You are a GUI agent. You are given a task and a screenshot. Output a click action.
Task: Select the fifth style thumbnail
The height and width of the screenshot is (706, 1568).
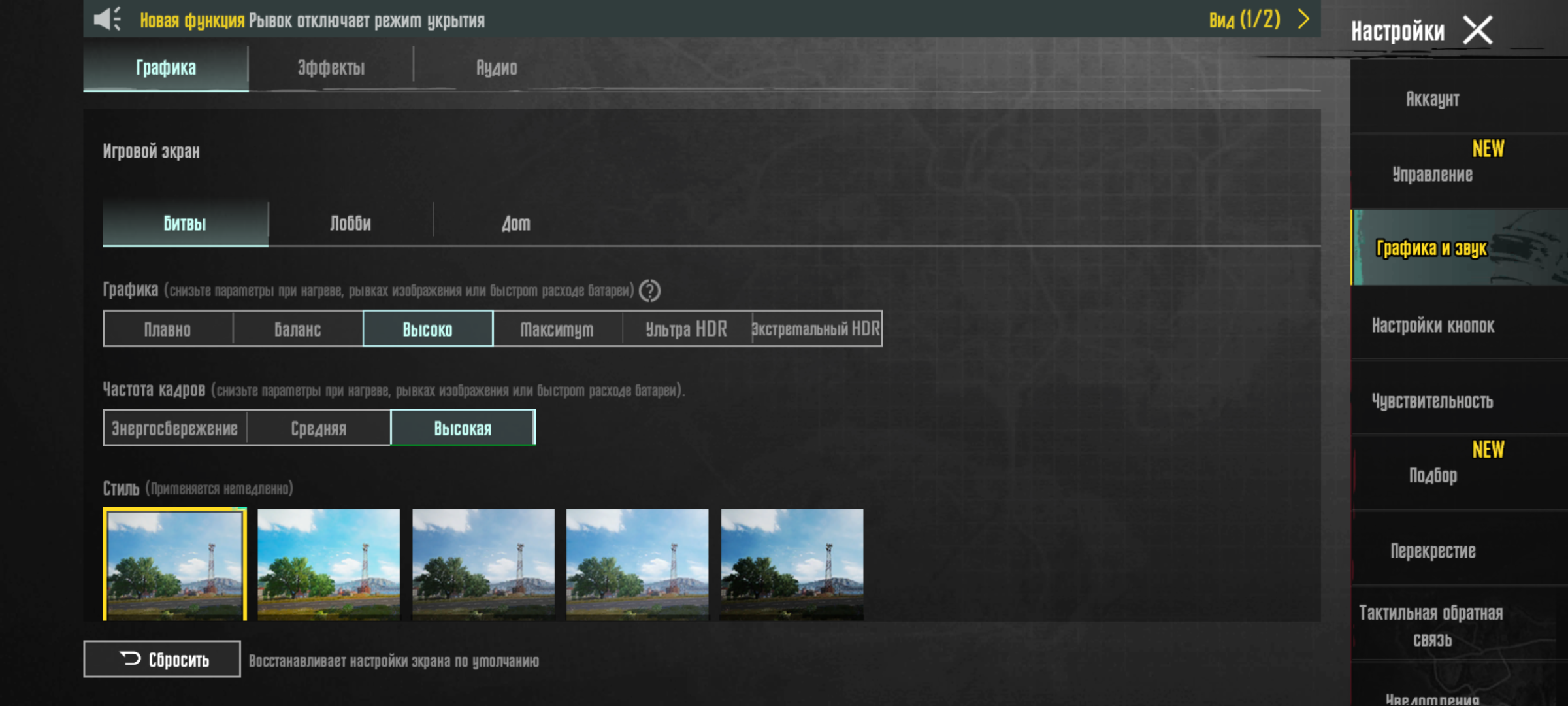(x=792, y=563)
